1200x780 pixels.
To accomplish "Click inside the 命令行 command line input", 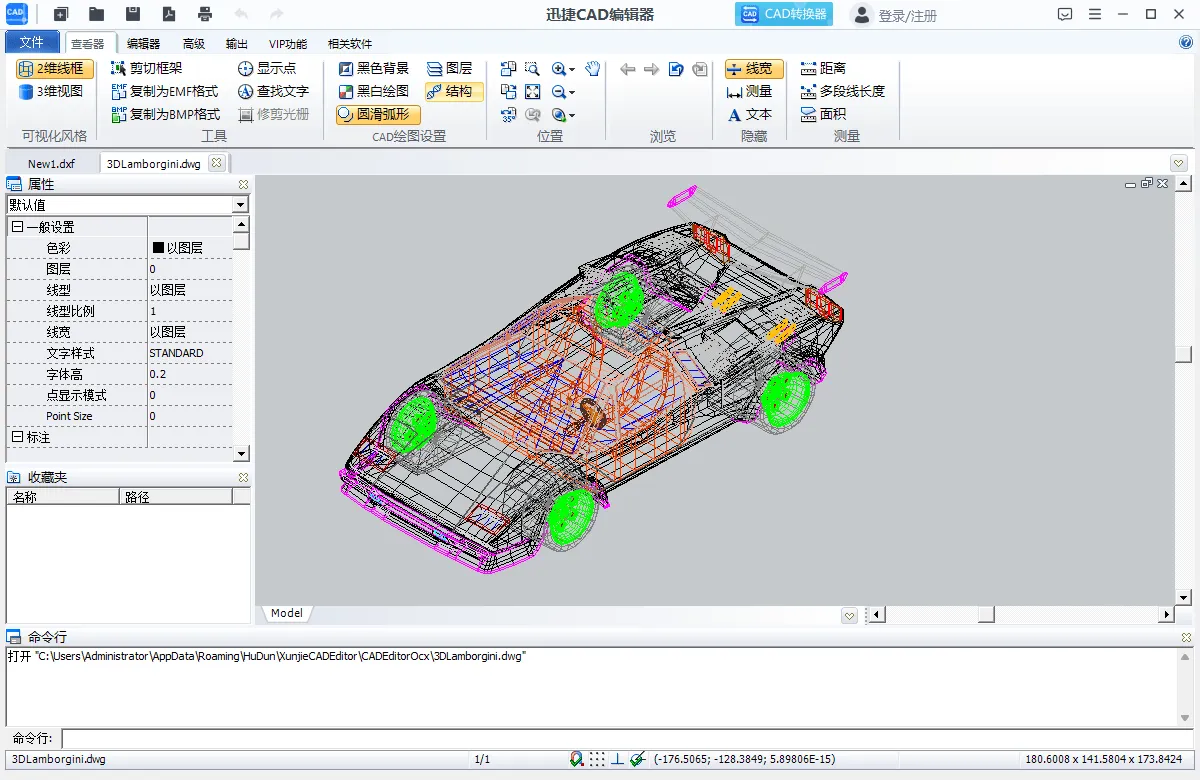I will pos(400,738).
